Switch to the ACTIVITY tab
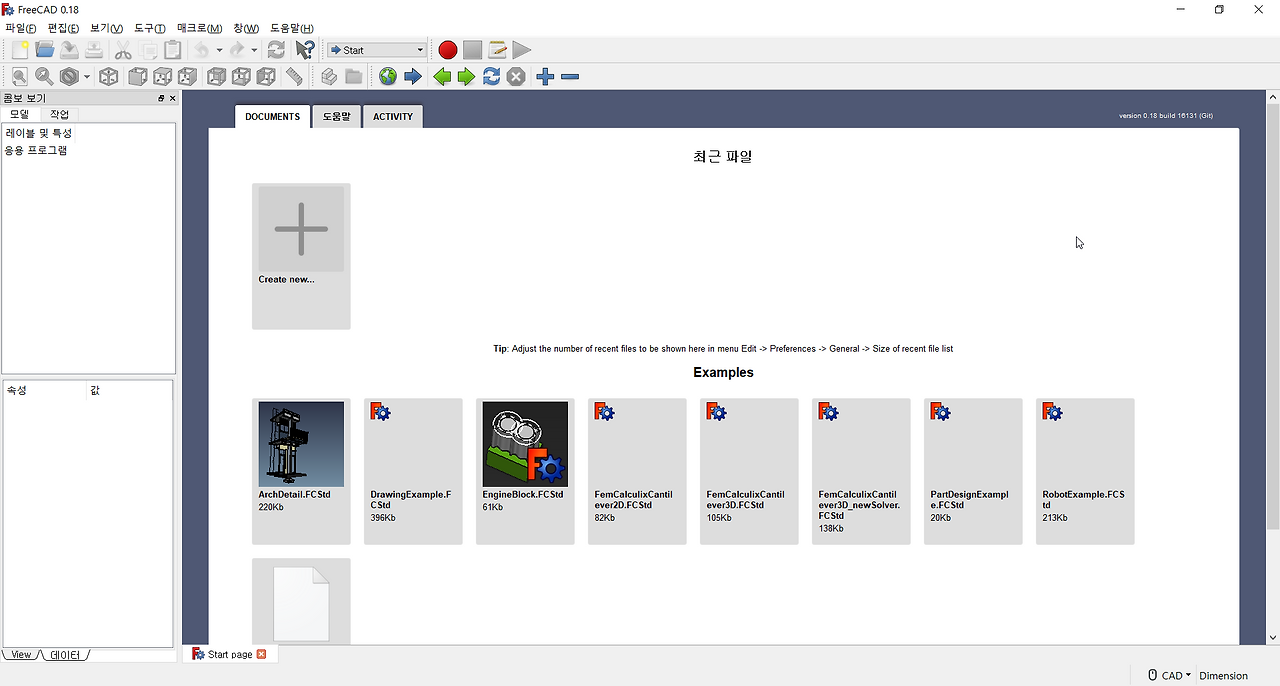This screenshot has height=686, width=1280. point(392,116)
